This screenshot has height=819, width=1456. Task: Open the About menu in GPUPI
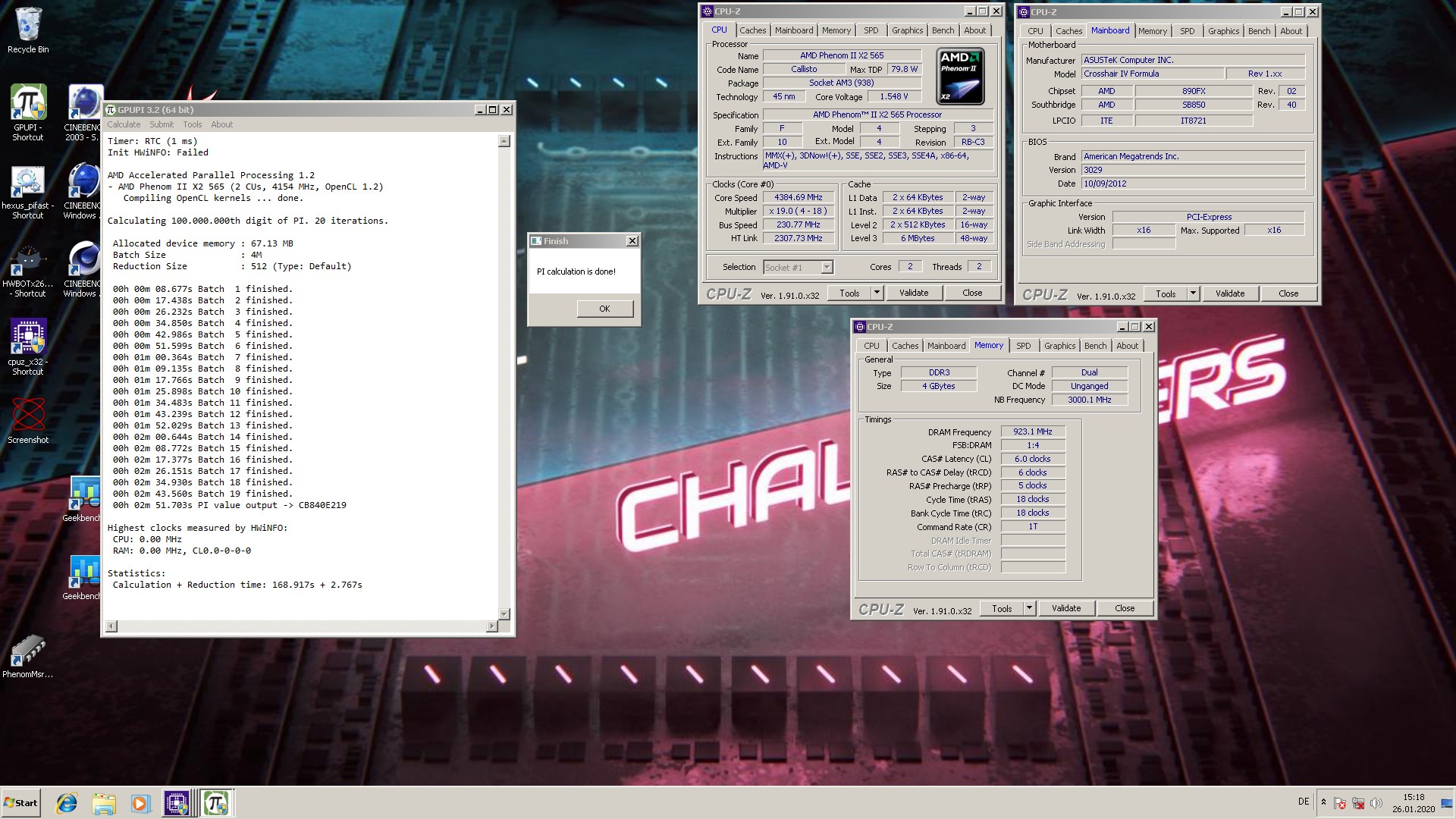(x=222, y=124)
